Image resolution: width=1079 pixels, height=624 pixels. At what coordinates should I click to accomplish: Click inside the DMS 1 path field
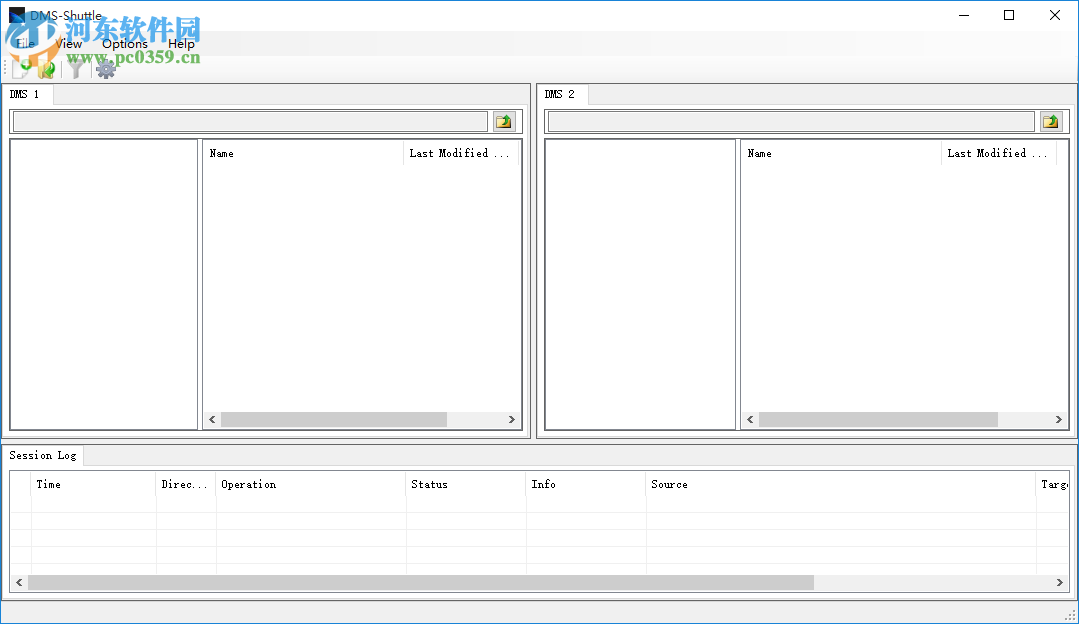tap(248, 121)
